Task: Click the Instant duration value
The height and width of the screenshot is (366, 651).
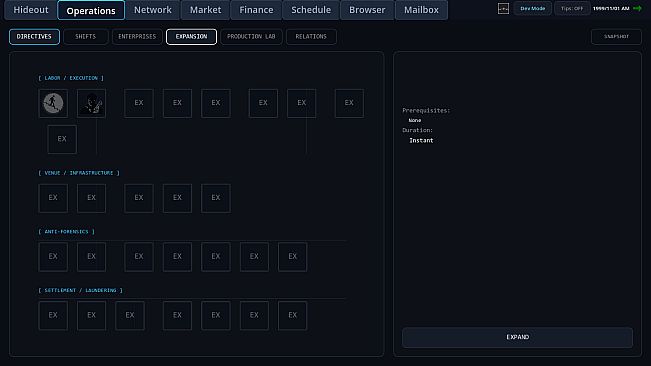Action: click(x=421, y=140)
